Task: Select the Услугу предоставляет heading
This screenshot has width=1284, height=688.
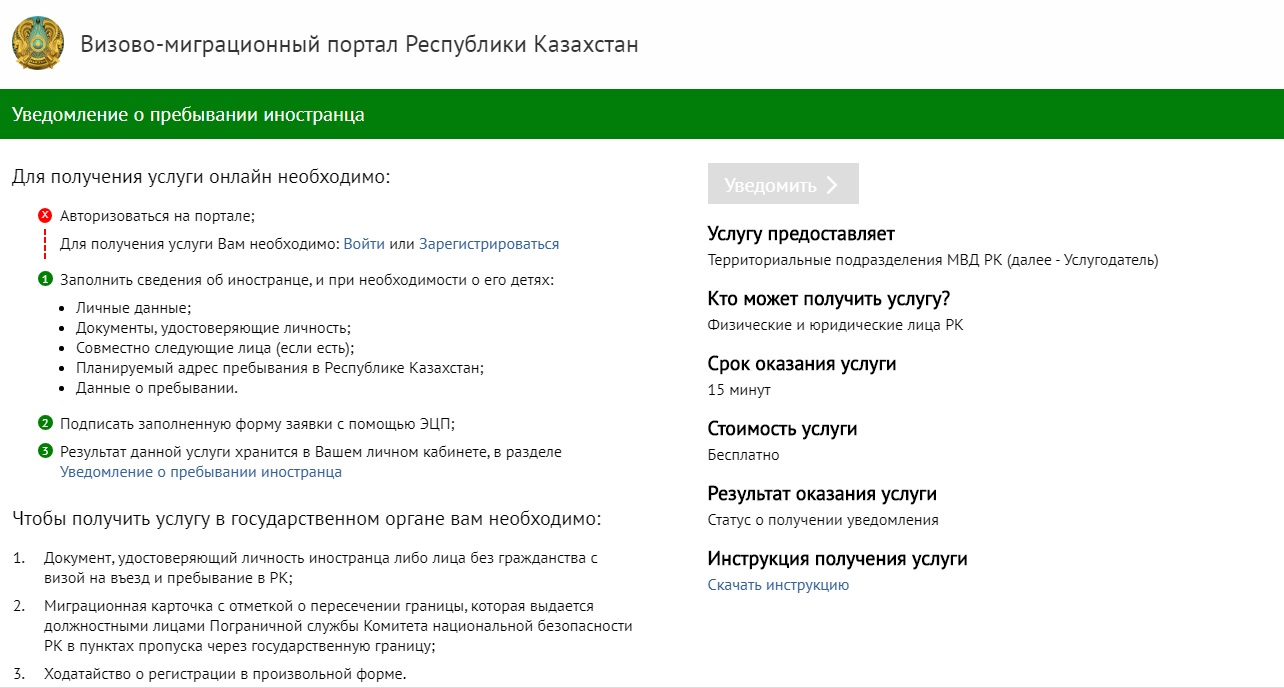Action: pos(801,234)
